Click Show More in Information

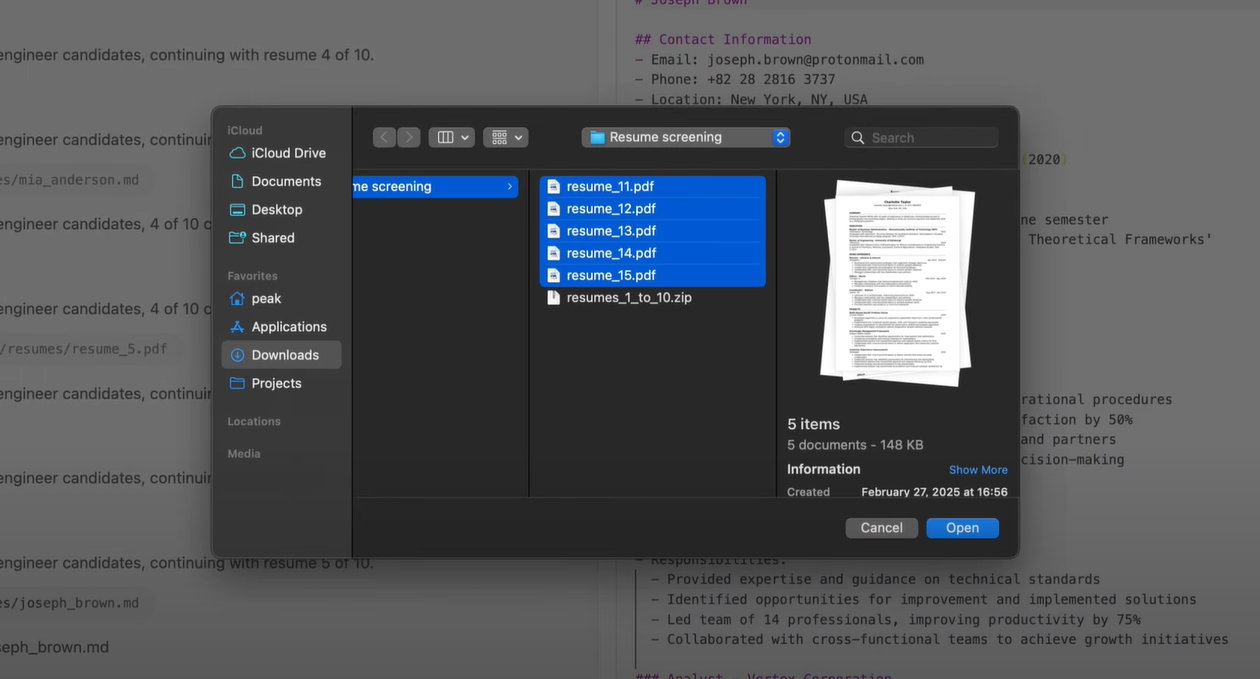pos(978,470)
